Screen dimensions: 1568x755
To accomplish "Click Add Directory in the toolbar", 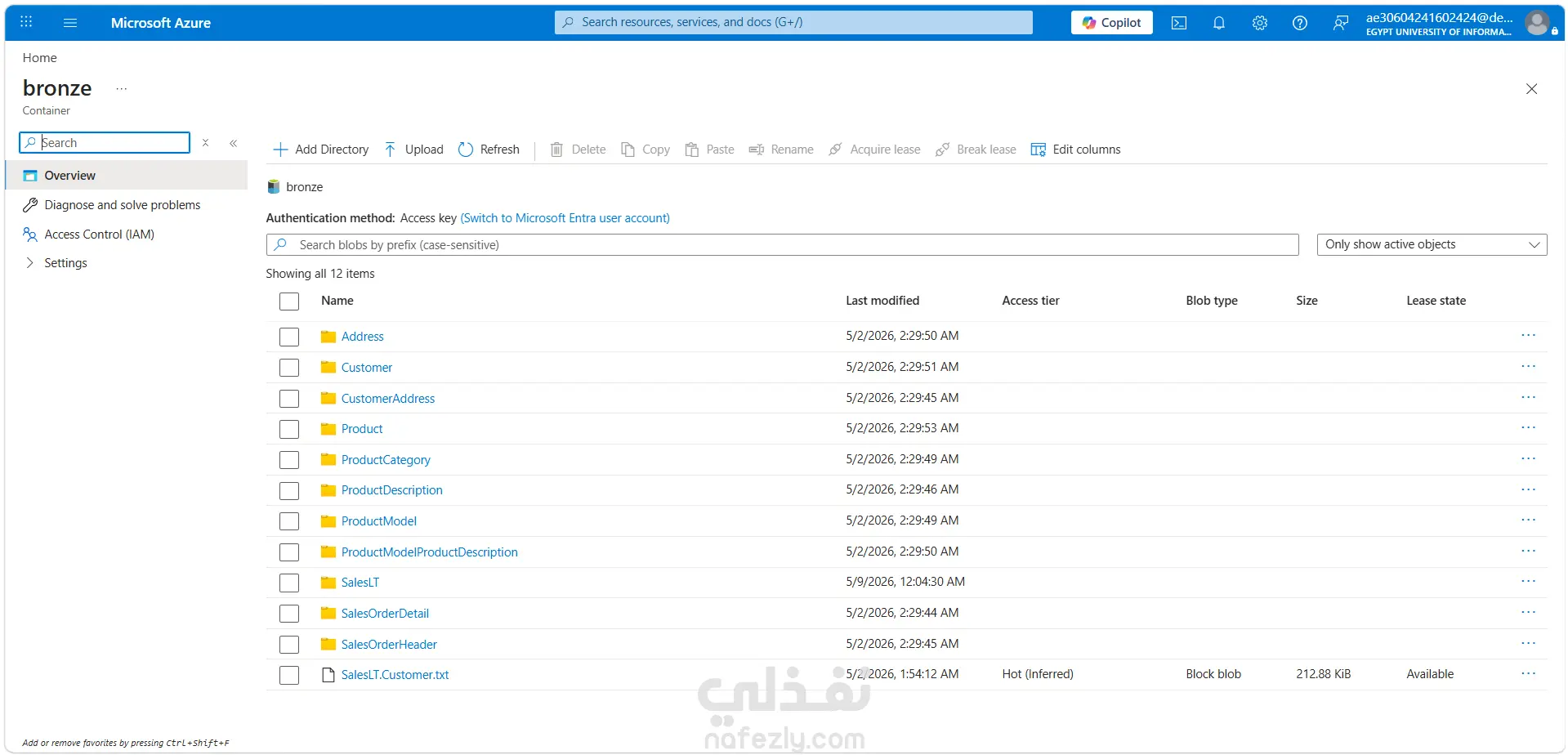I will click(x=320, y=150).
